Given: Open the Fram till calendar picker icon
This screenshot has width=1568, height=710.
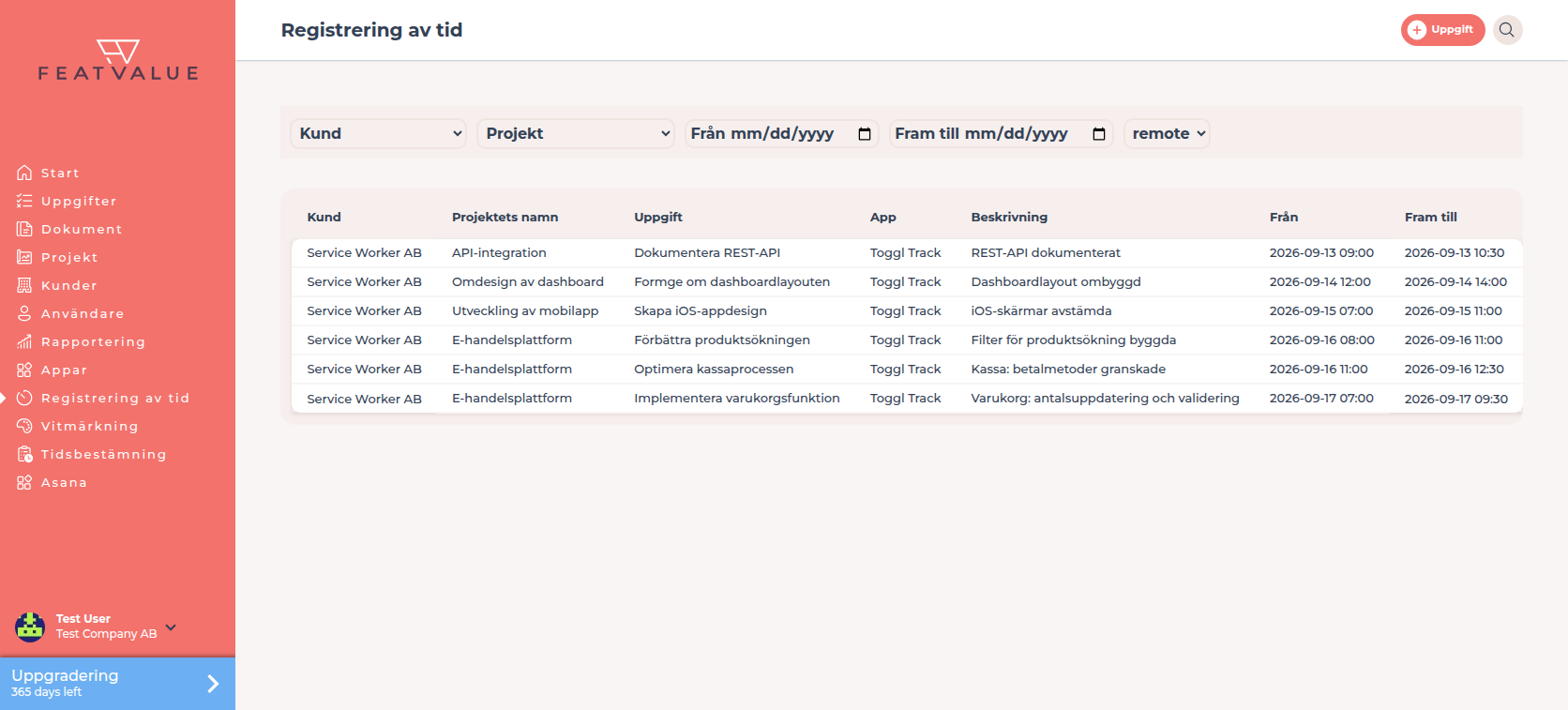Looking at the screenshot, I should point(1099,134).
